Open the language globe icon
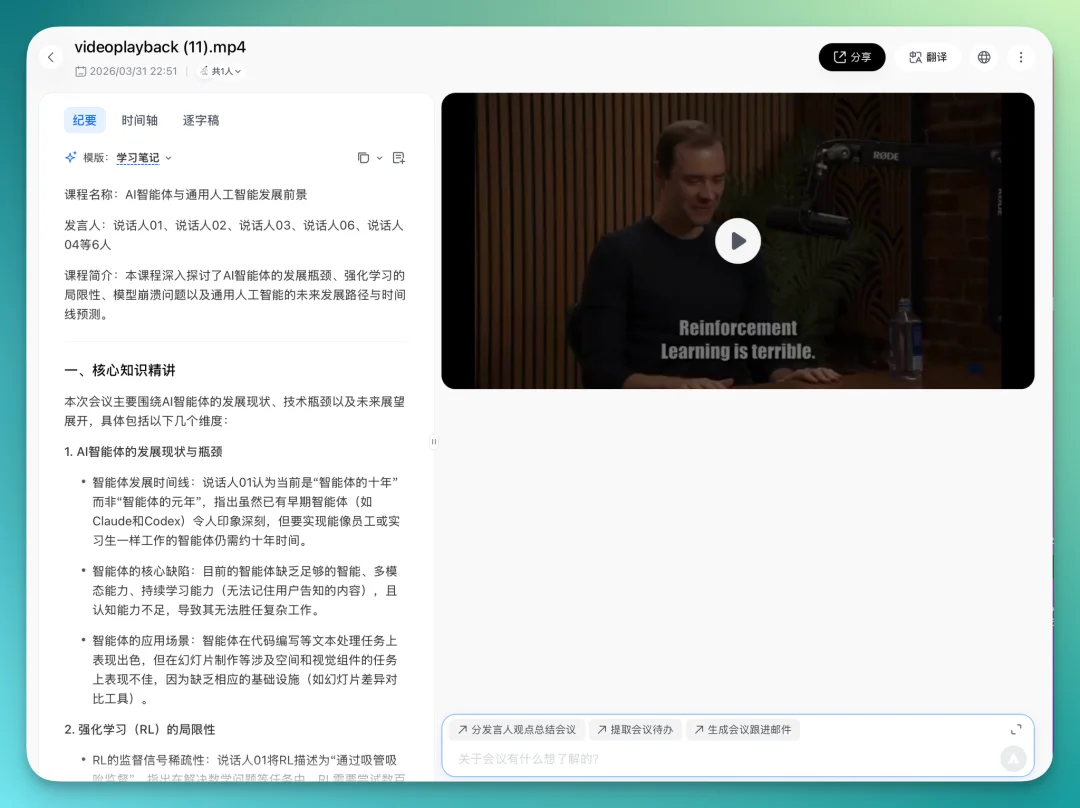 click(983, 57)
